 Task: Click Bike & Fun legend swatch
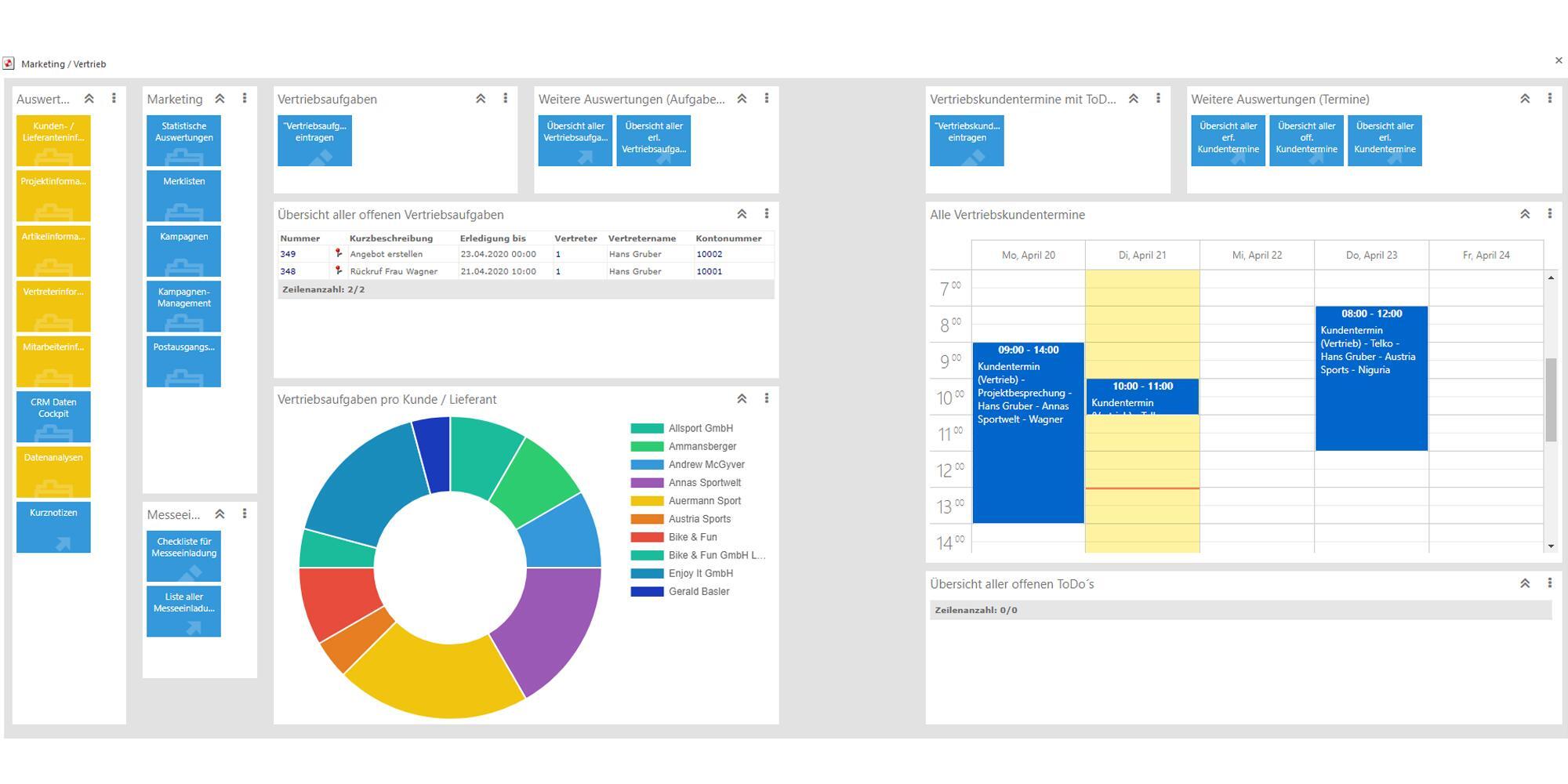tap(647, 538)
